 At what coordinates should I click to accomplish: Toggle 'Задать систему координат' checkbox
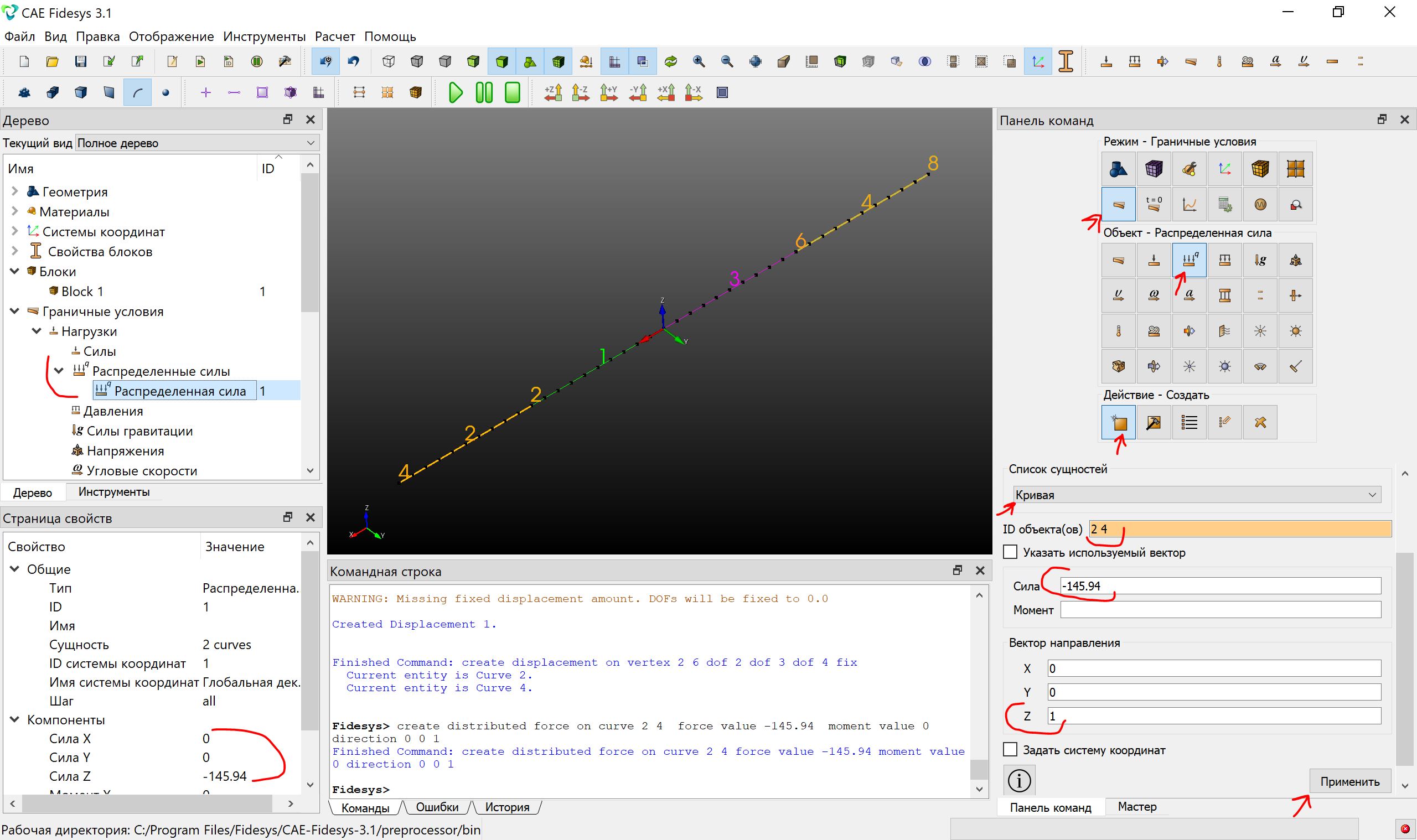[x=1010, y=749]
